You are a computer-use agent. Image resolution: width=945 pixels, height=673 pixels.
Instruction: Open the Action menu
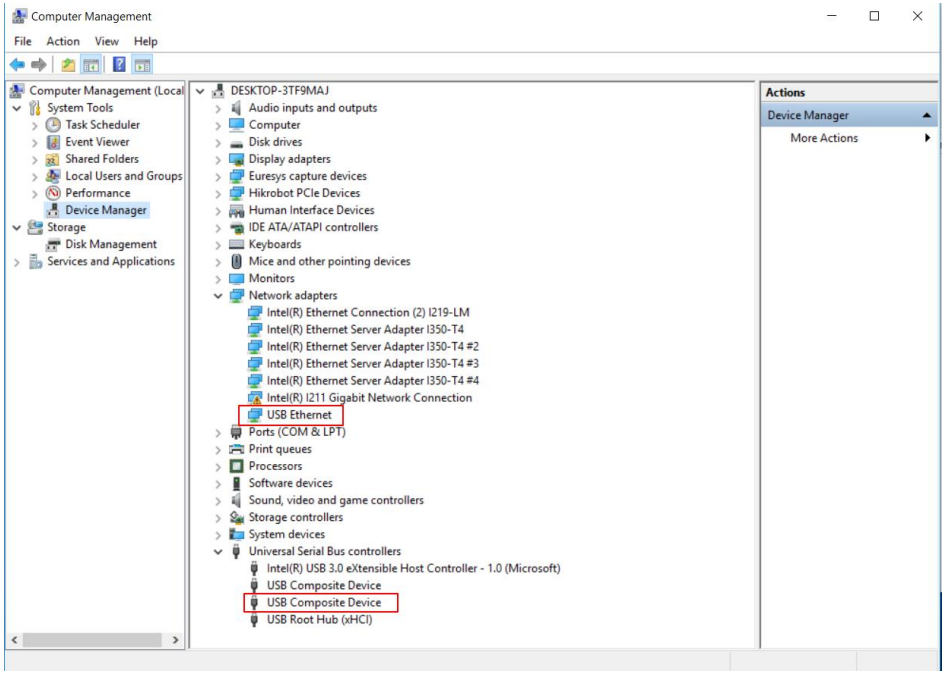[x=63, y=41]
